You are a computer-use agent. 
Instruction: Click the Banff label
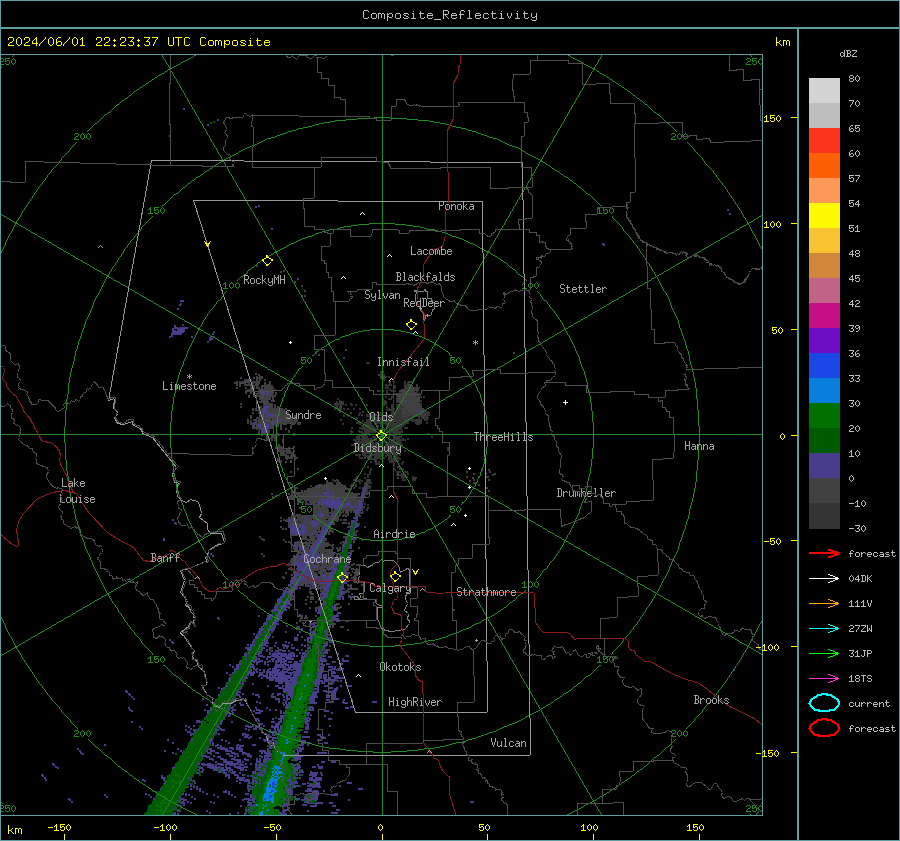click(165, 557)
